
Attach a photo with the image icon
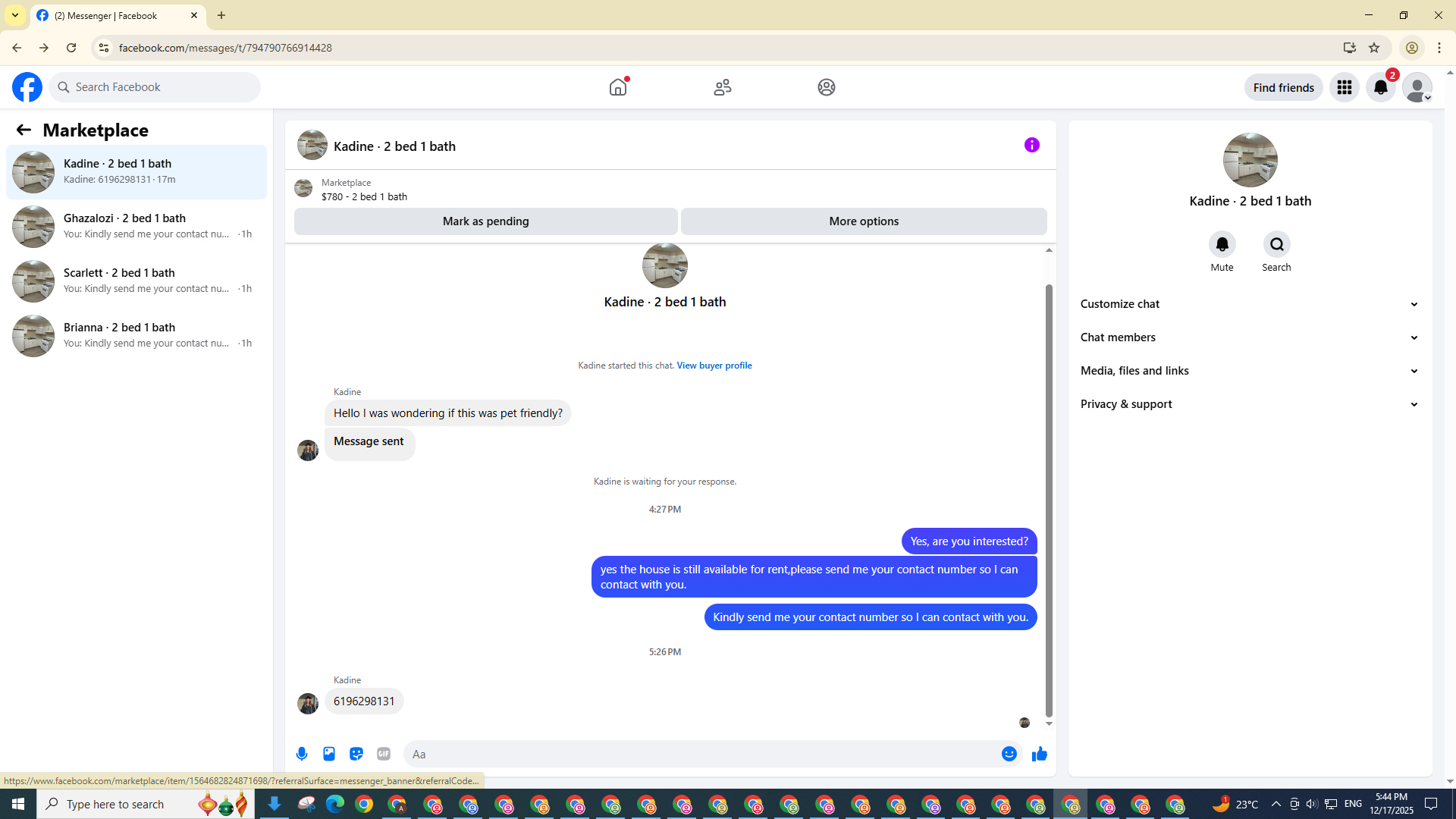[329, 754]
